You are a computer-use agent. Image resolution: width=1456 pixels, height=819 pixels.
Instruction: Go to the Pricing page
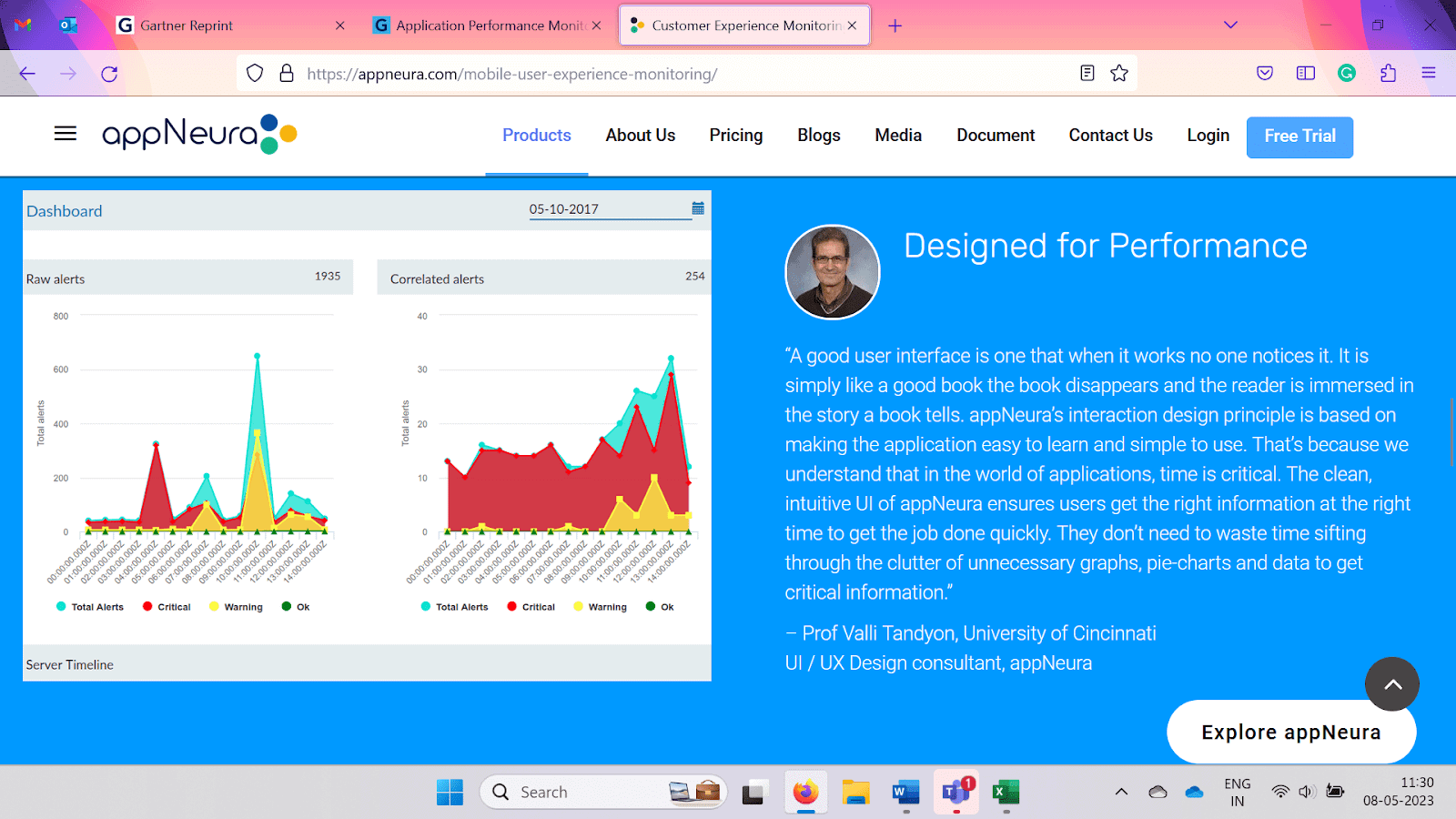(735, 136)
